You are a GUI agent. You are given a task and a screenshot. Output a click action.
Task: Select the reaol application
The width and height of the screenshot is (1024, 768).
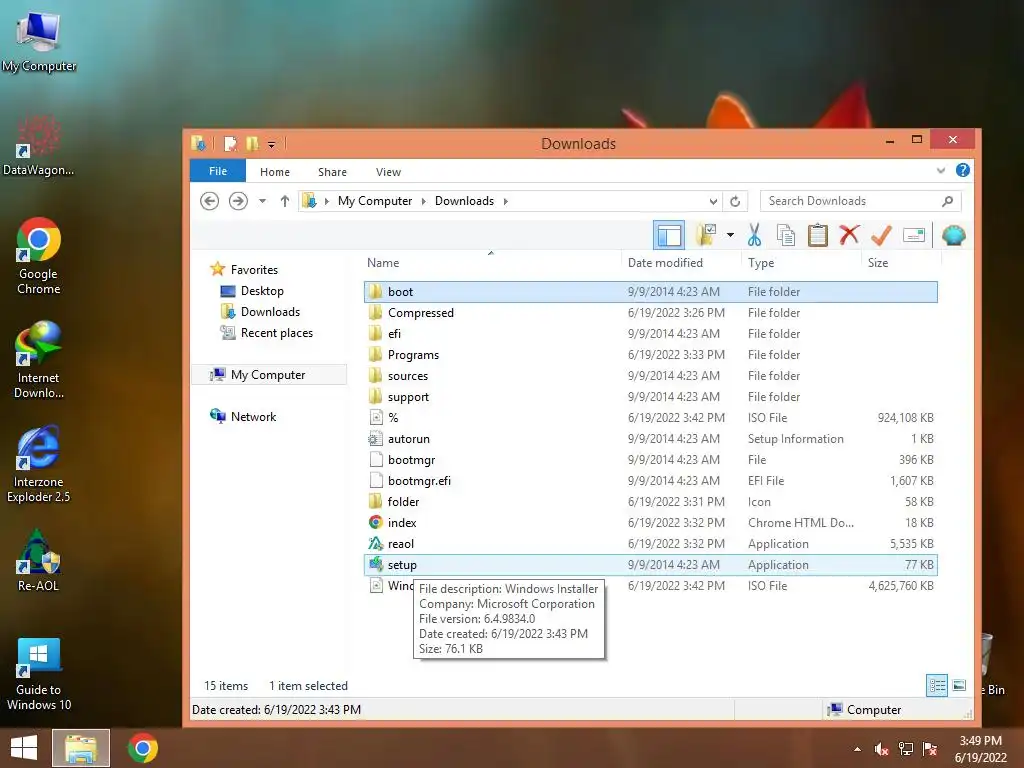(x=650, y=543)
